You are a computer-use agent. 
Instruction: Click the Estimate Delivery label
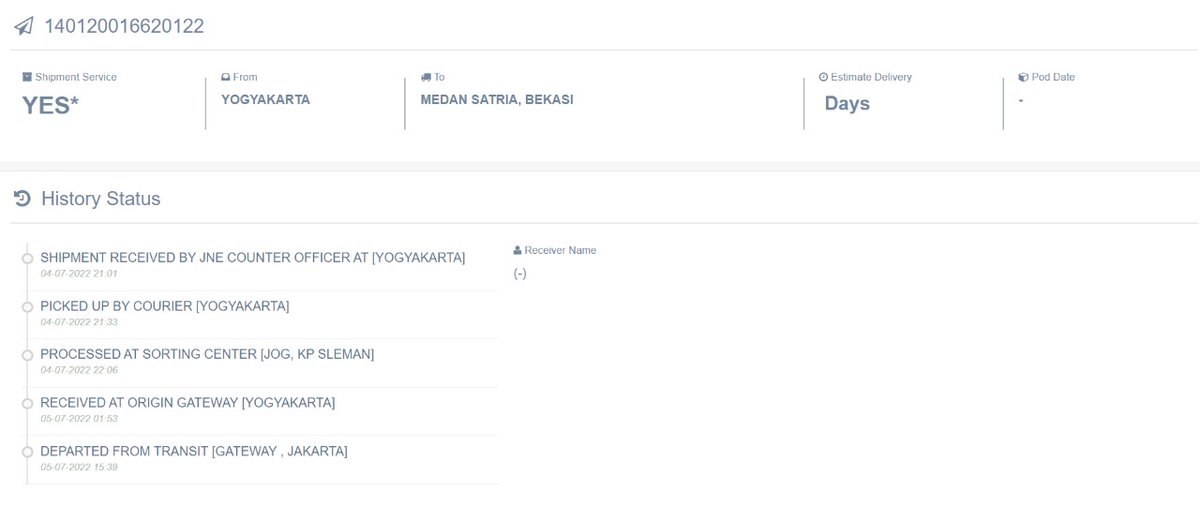(871, 77)
